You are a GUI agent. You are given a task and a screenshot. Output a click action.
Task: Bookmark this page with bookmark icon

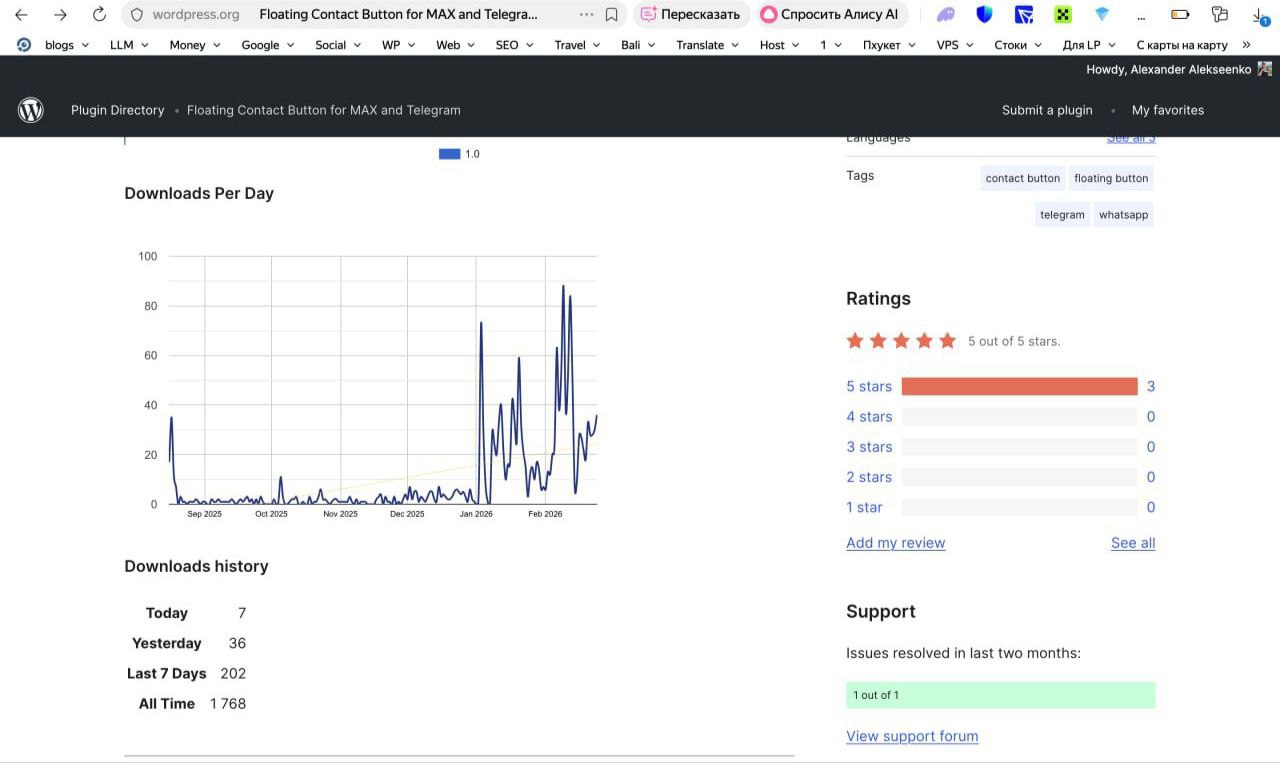611,15
